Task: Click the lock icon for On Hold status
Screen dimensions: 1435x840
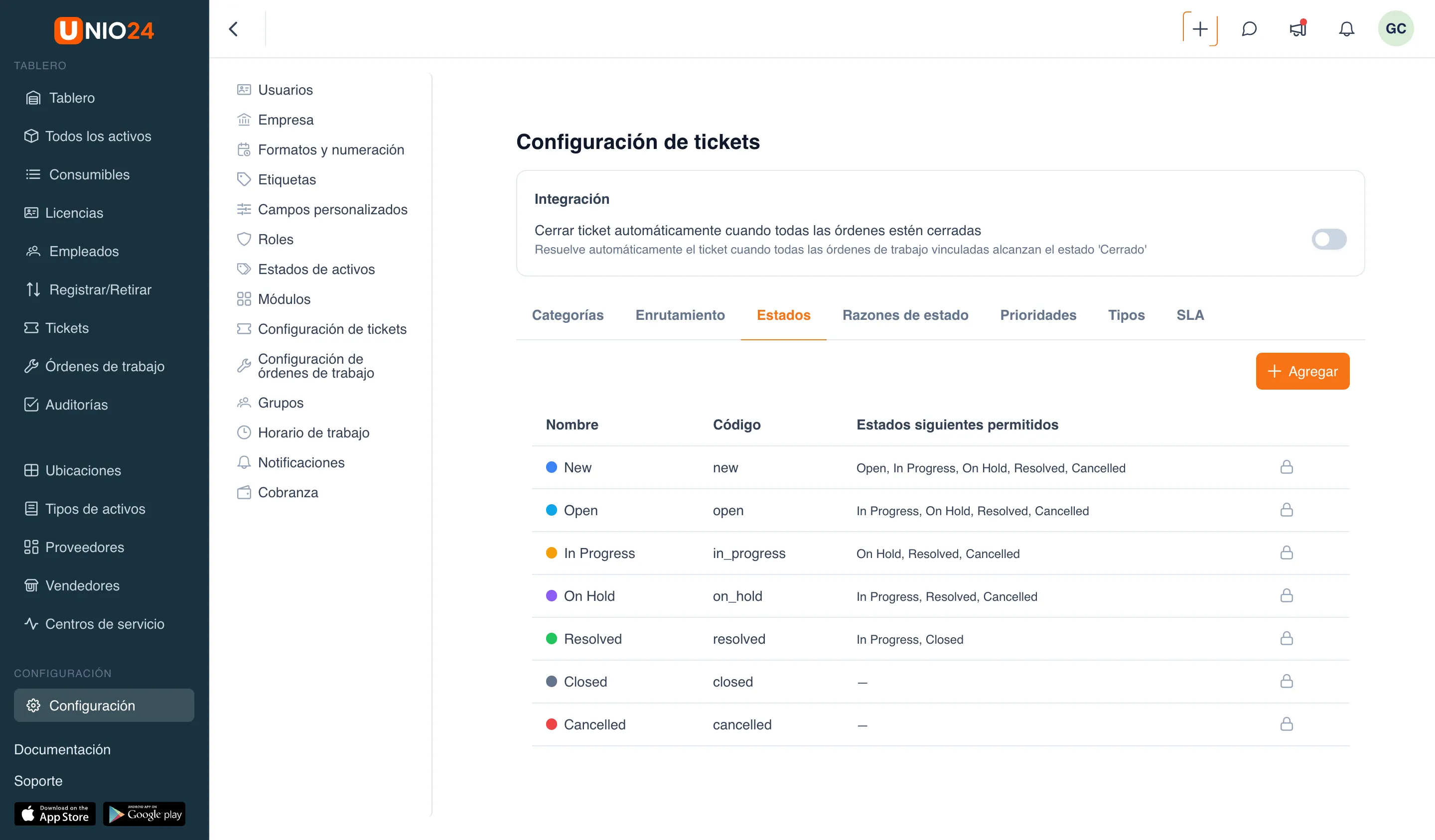Action: click(1287, 595)
